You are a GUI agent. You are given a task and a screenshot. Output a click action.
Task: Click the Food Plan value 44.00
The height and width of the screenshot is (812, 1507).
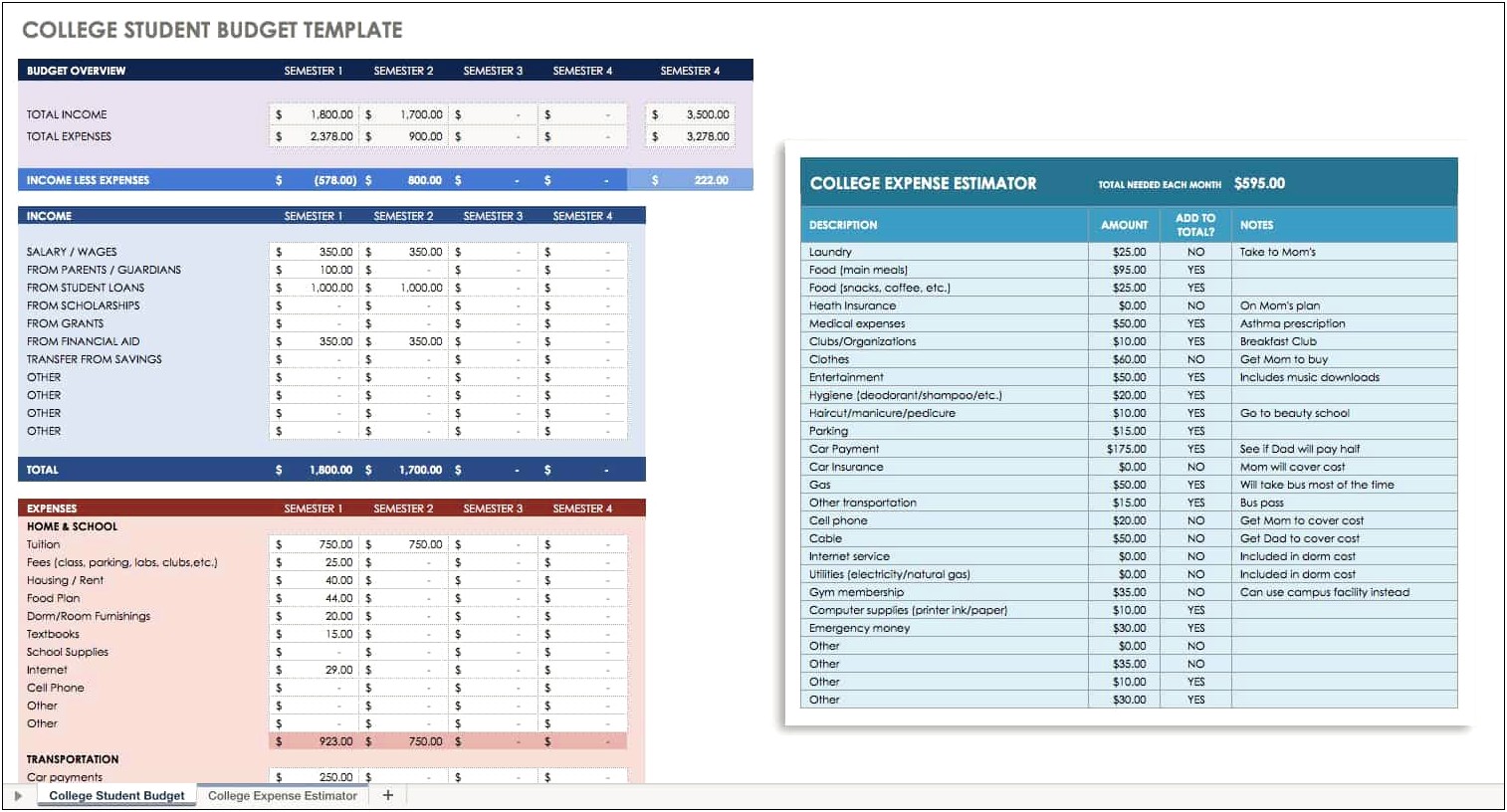coord(314,598)
